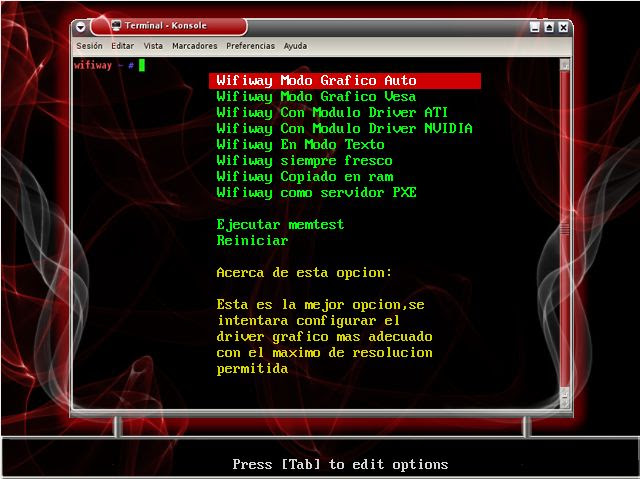Open the Marcadores menu
The height and width of the screenshot is (479, 640).
pyautogui.click(x=195, y=46)
